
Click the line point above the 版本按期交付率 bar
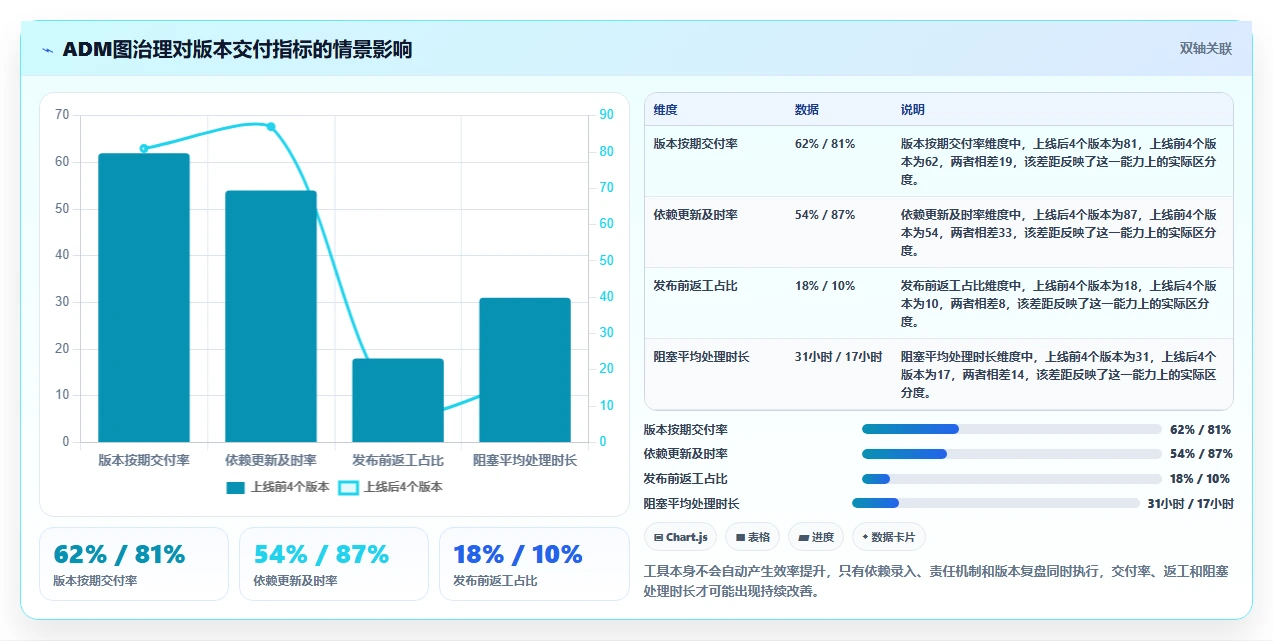click(x=144, y=148)
